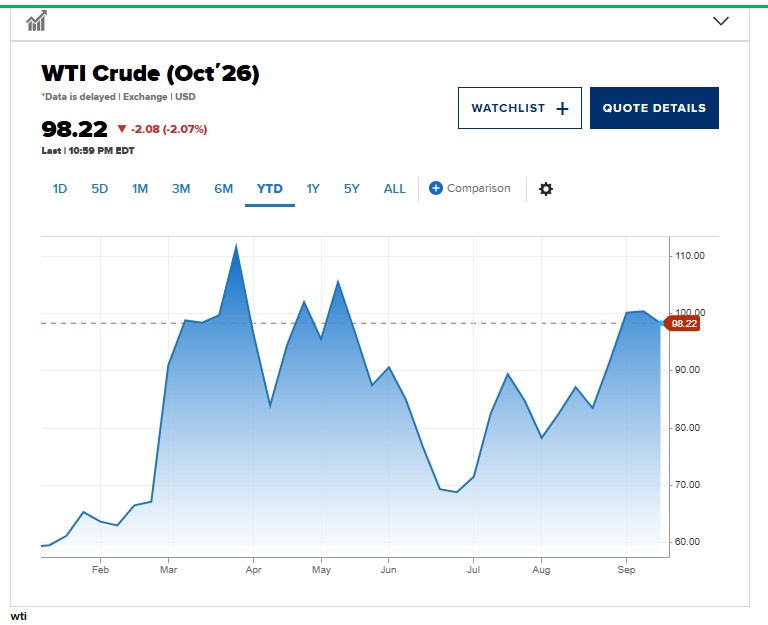The width and height of the screenshot is (768, 625).
Task: Click the red 98.22 price marker label
Action: point(683,323)
